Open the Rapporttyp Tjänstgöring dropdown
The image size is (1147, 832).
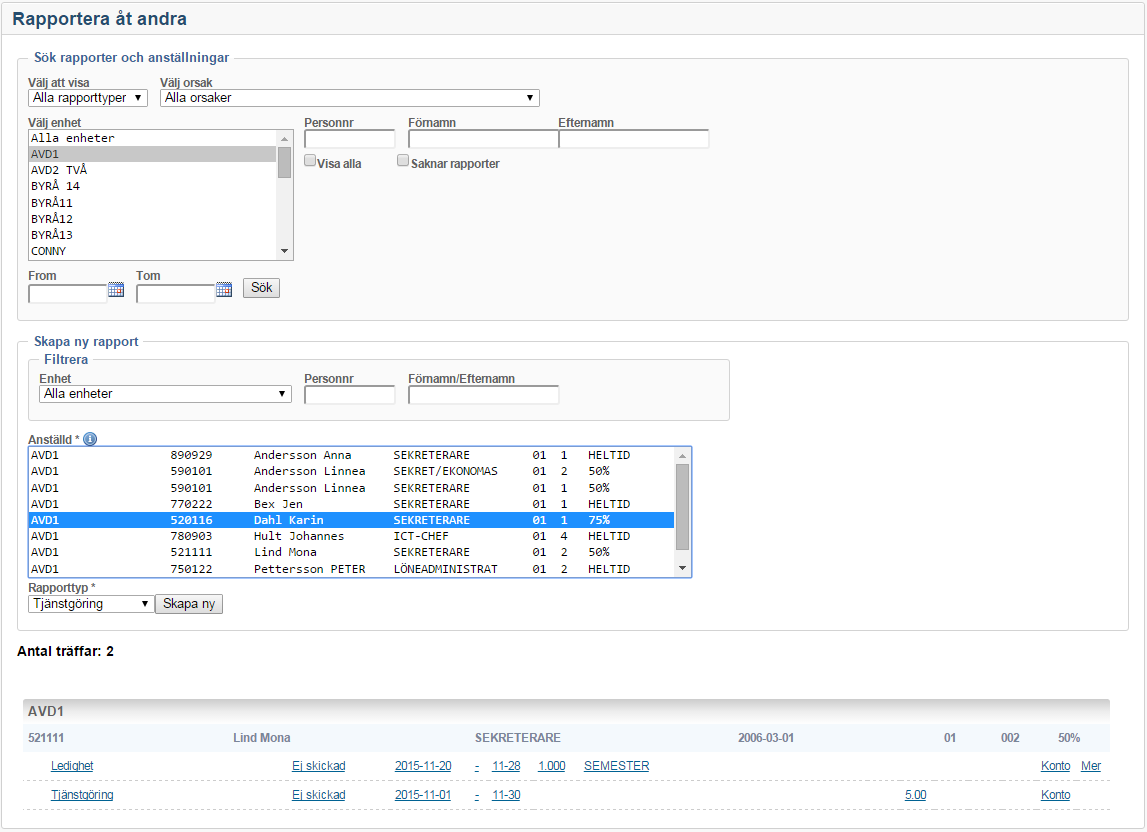coord(91,604)
